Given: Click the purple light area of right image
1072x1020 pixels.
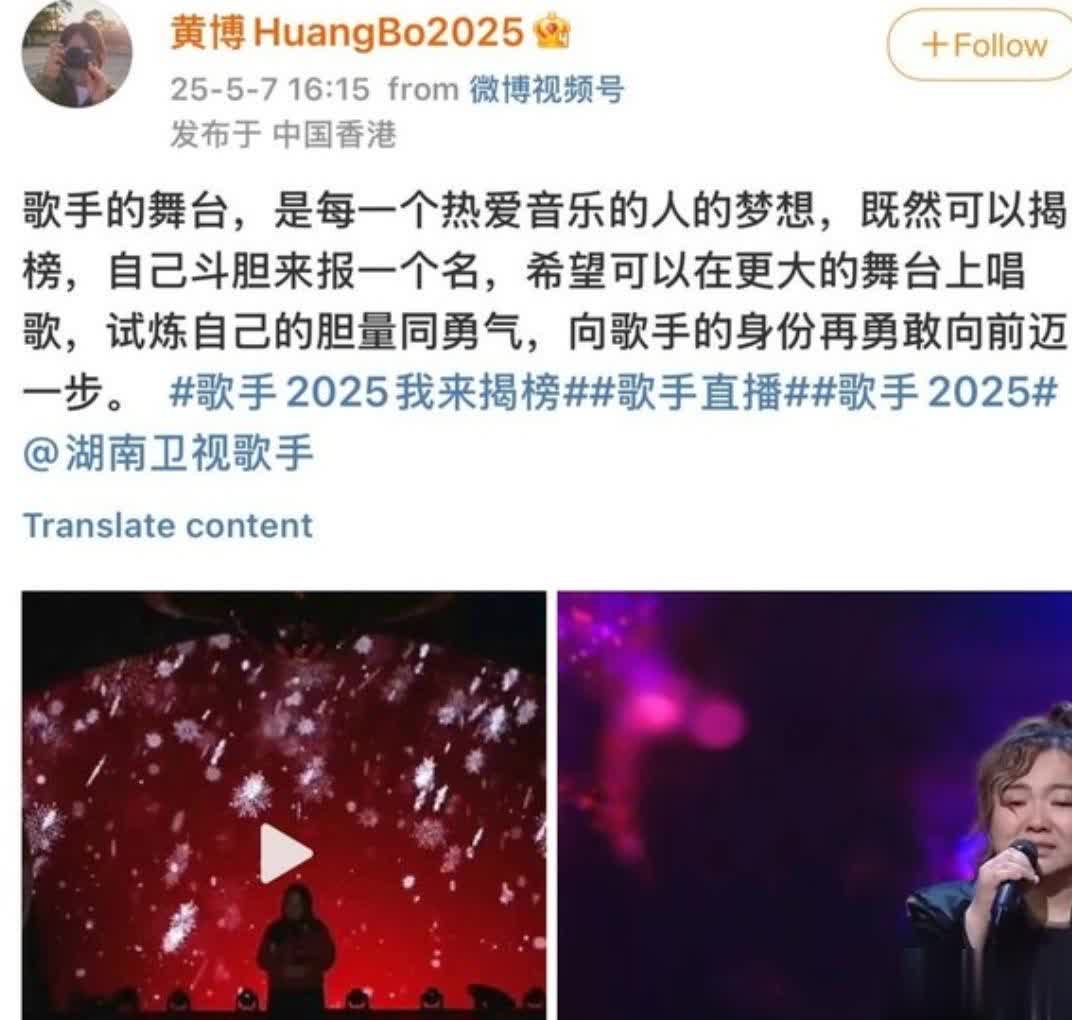Looking at the screenshot, I should [x=684, y=718].
